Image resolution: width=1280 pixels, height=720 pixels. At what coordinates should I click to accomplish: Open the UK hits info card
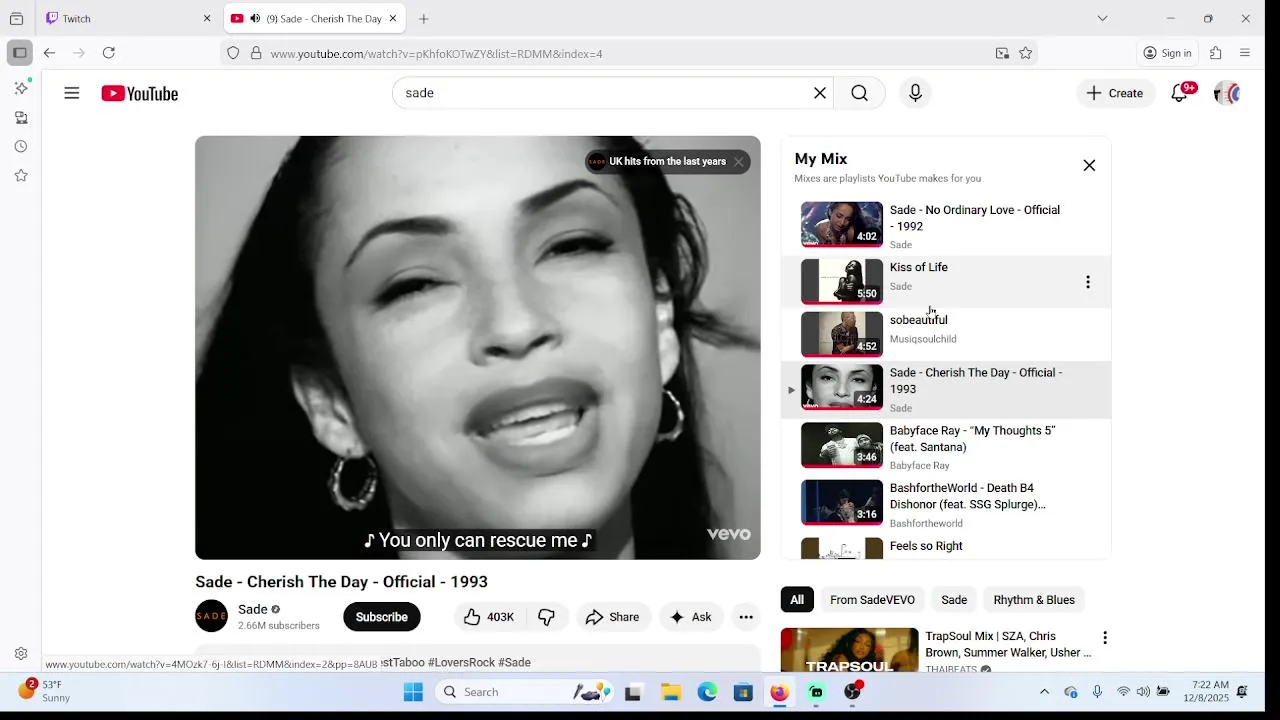[x=658, y=162]
